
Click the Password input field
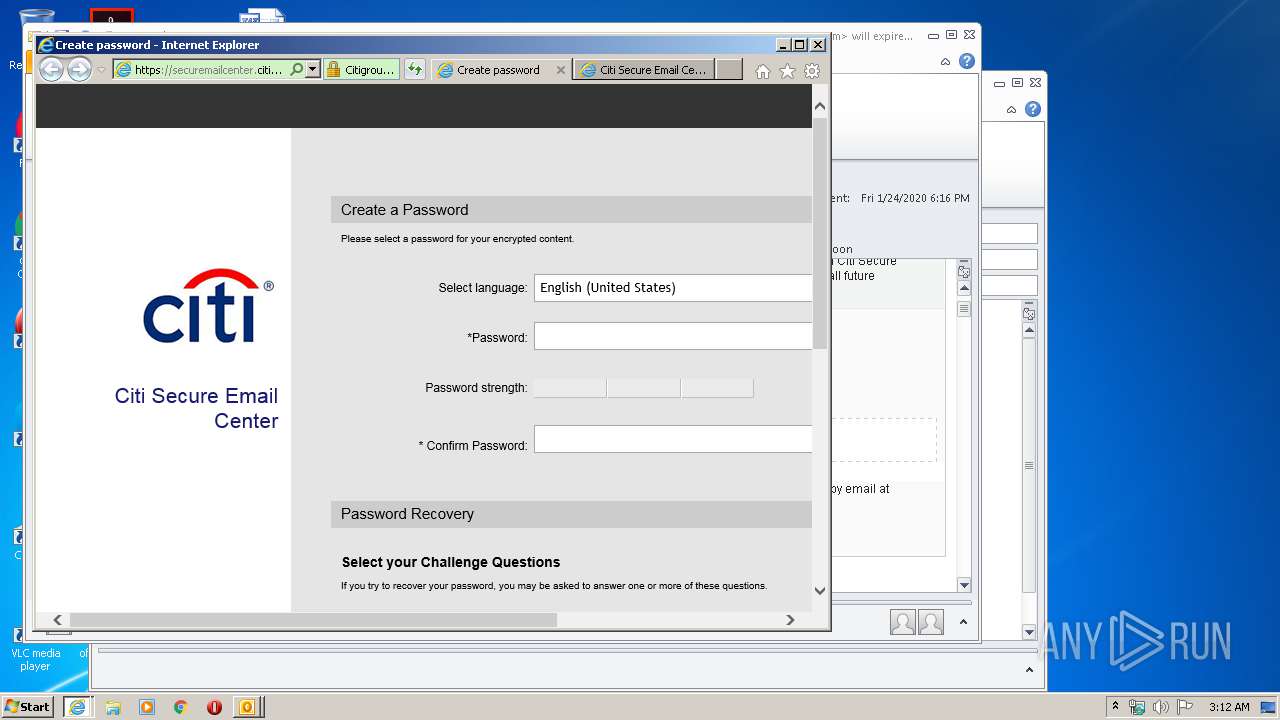pyautogui.click(x=673, y=336)
